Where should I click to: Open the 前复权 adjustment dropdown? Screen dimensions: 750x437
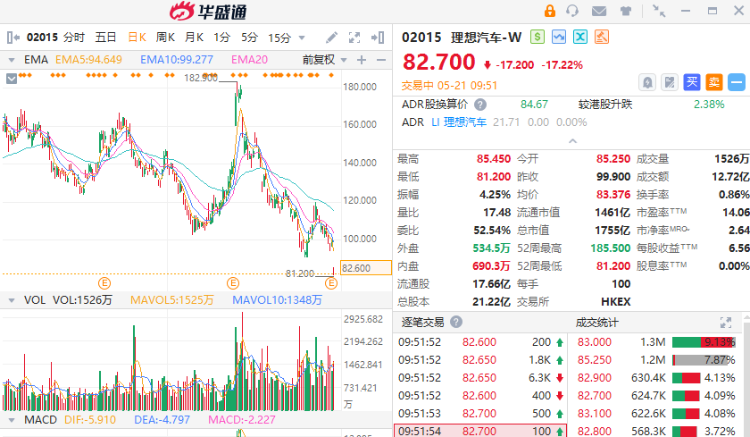tap(343, 60)
